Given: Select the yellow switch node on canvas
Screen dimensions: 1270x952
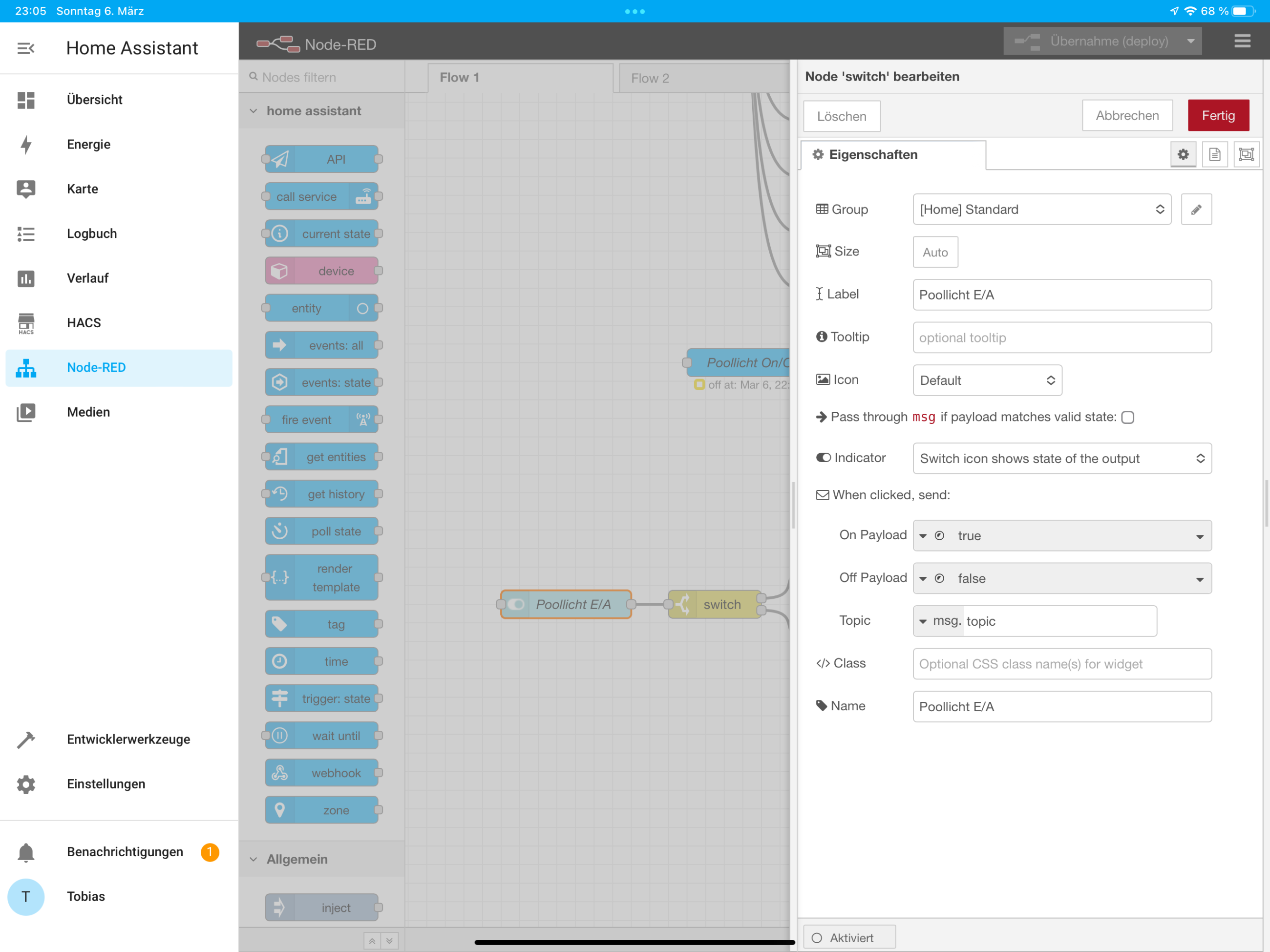Looking at the screenshot, I should coord(715,605).
